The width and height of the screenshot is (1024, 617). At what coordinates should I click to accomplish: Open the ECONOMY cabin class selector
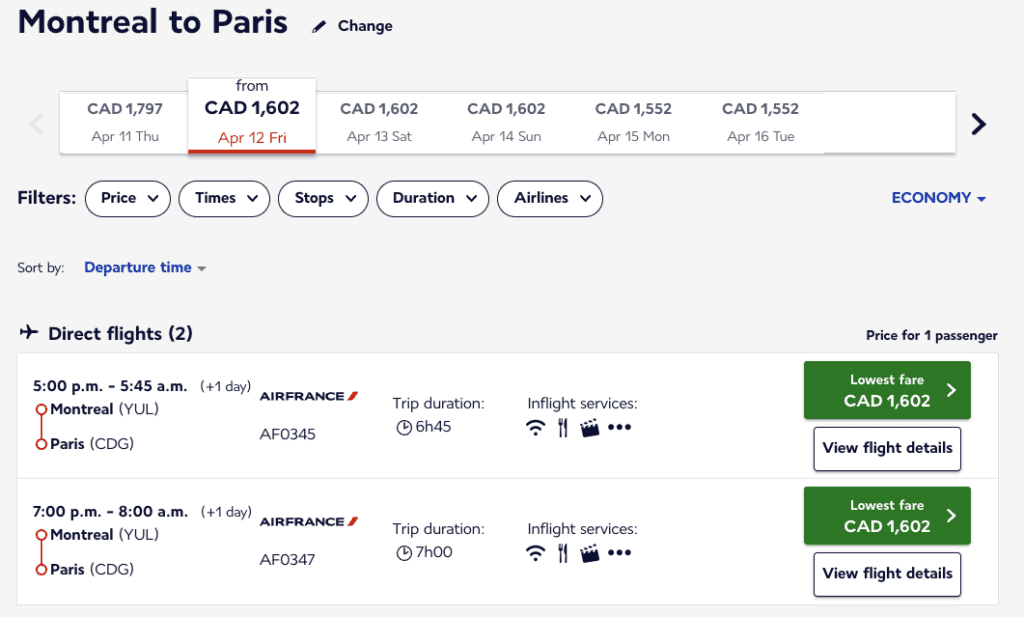pos(938,198)
